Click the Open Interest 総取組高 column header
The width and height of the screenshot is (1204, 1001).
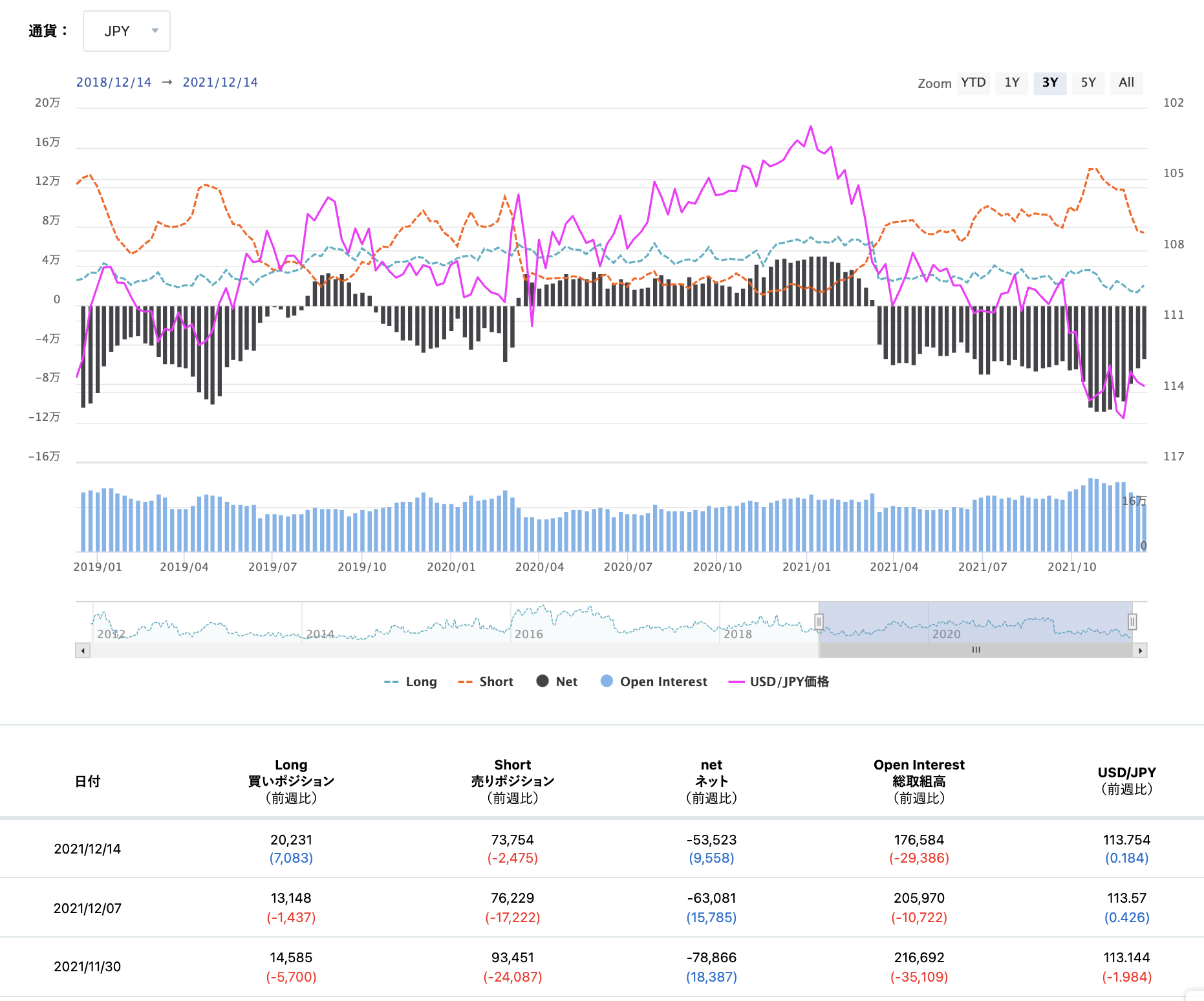(x=919, y=781)
